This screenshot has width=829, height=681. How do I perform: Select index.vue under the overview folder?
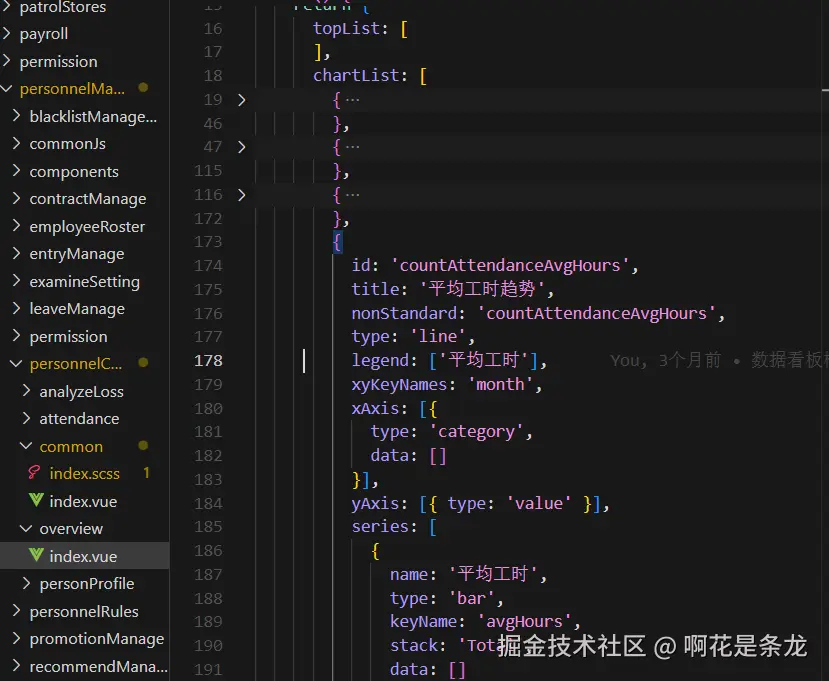(83, 556)
